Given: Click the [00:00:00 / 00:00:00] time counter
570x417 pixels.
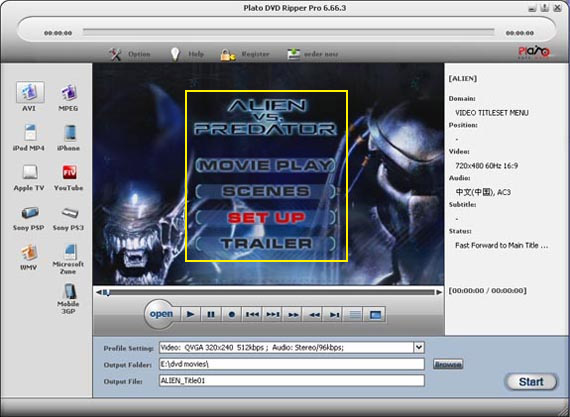Looking at the screenshot, I should tap(487, 291).
